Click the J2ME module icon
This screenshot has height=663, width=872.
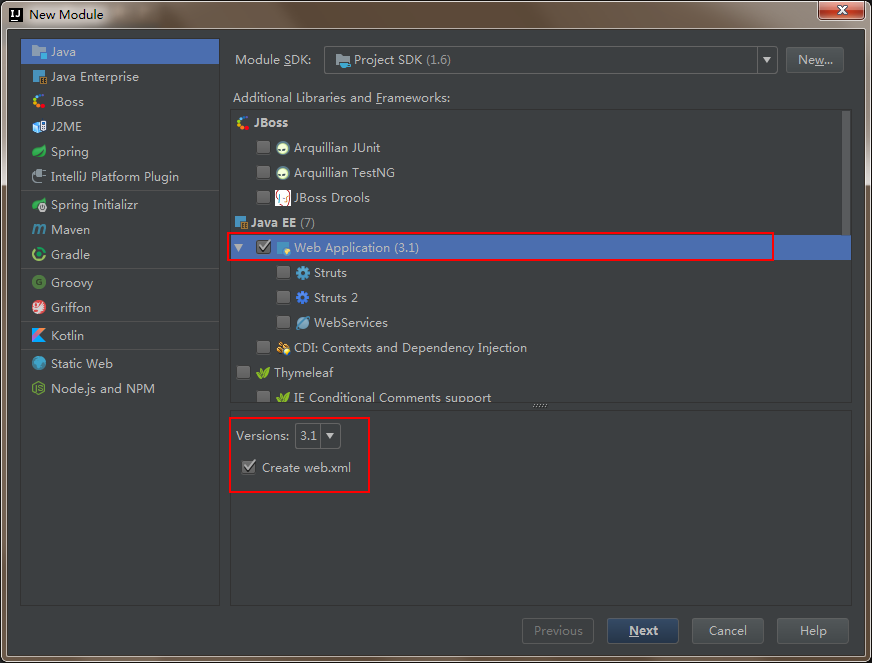[39, 127]
